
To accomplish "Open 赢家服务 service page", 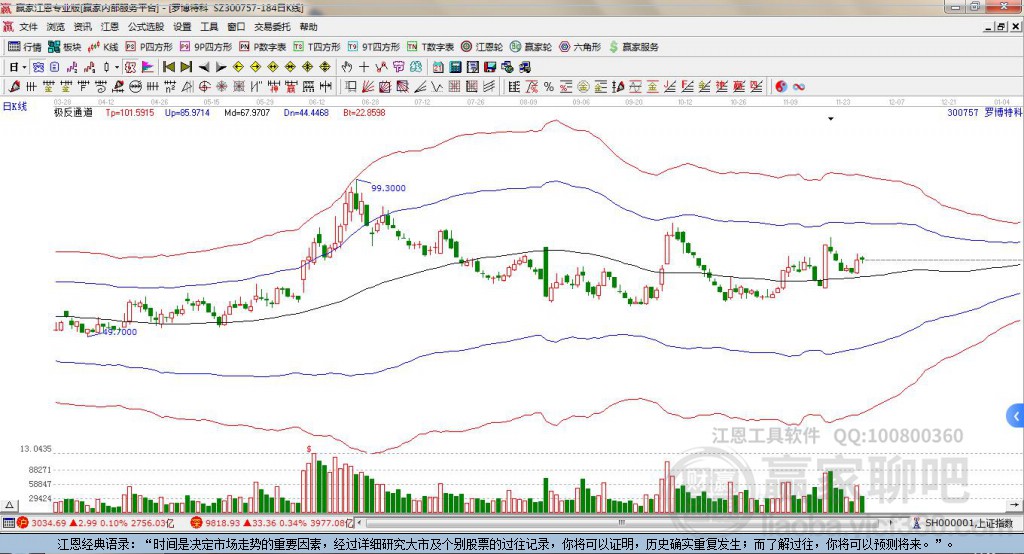I will point(633,47).
